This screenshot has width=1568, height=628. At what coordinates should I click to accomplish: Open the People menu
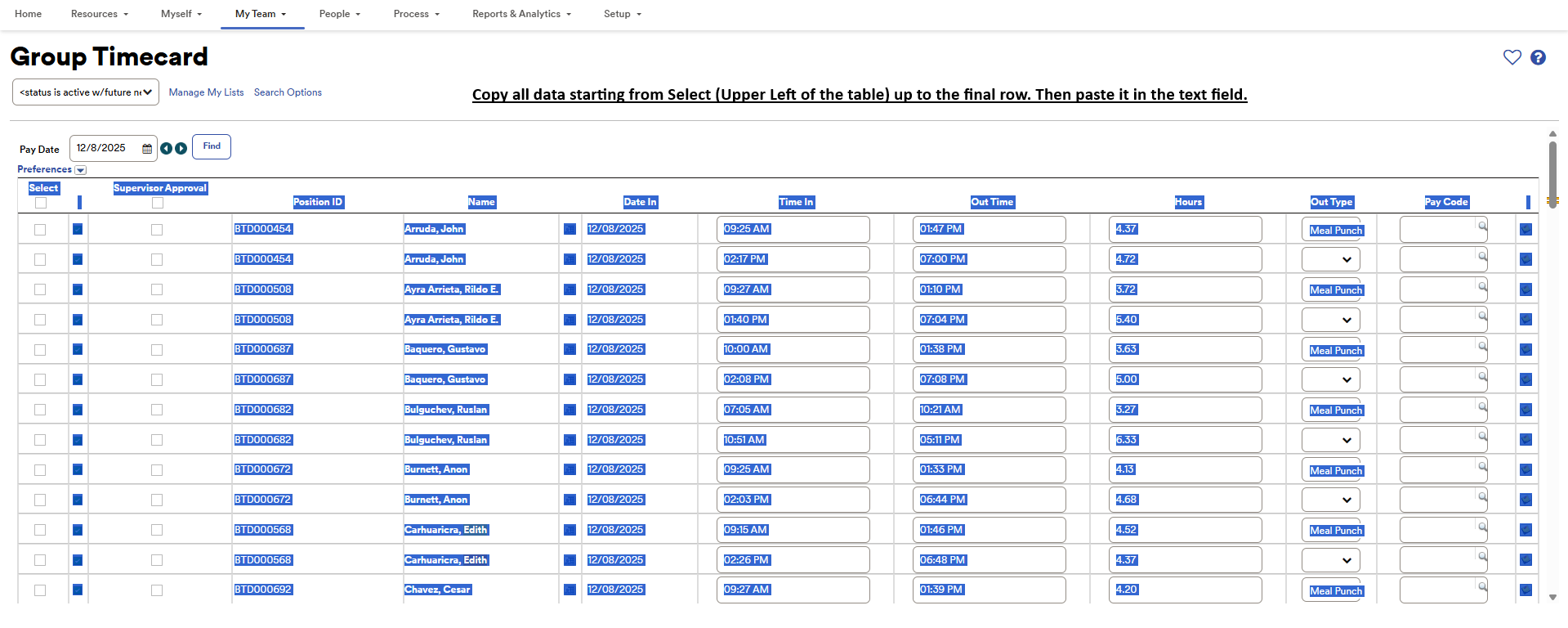[x=340, y=14]
